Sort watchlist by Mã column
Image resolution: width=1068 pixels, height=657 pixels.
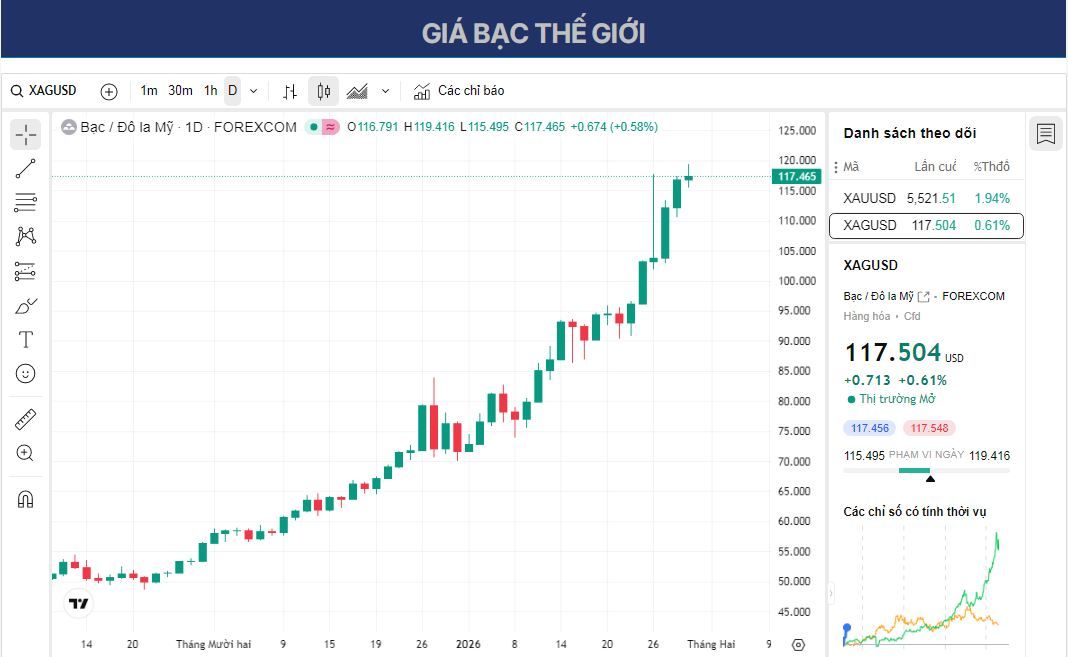point(851,167)
